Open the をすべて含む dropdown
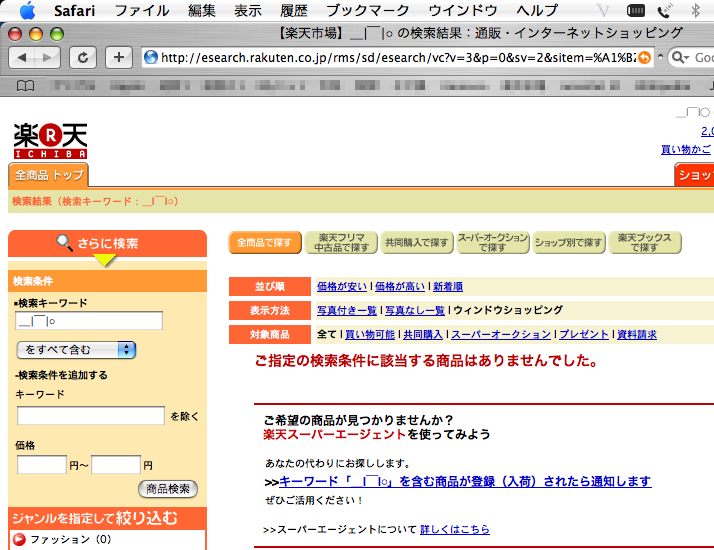 click(76, 350)
